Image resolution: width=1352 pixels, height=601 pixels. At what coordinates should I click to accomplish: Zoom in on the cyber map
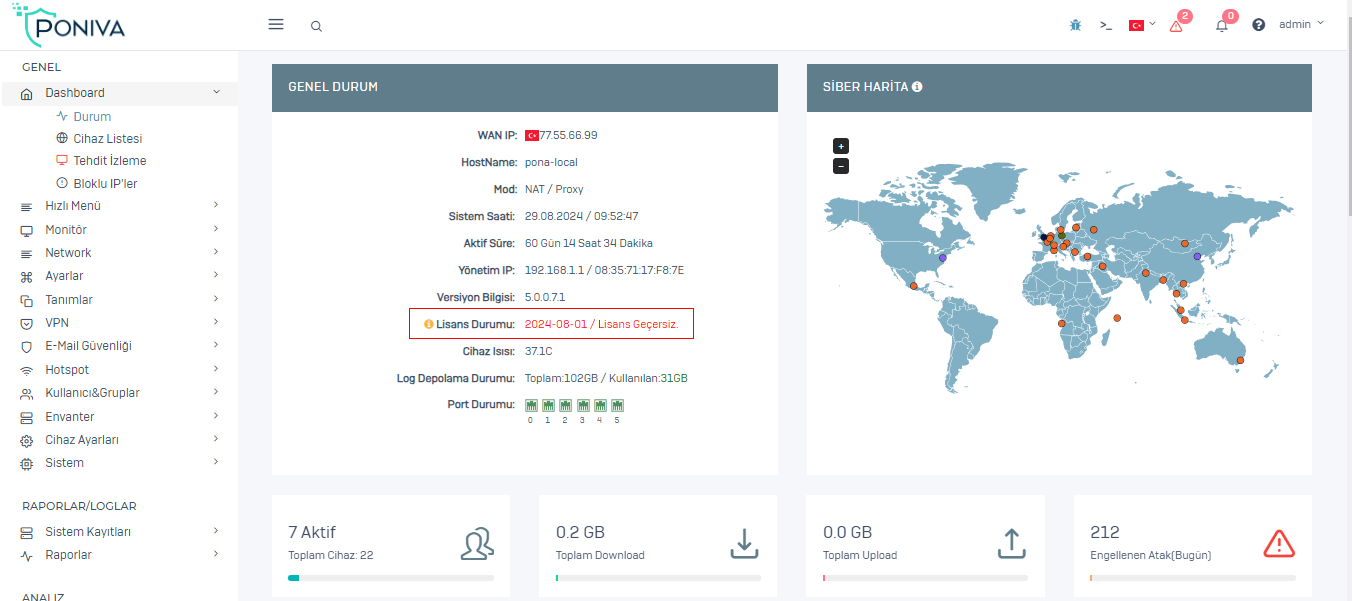coord(841,146)
